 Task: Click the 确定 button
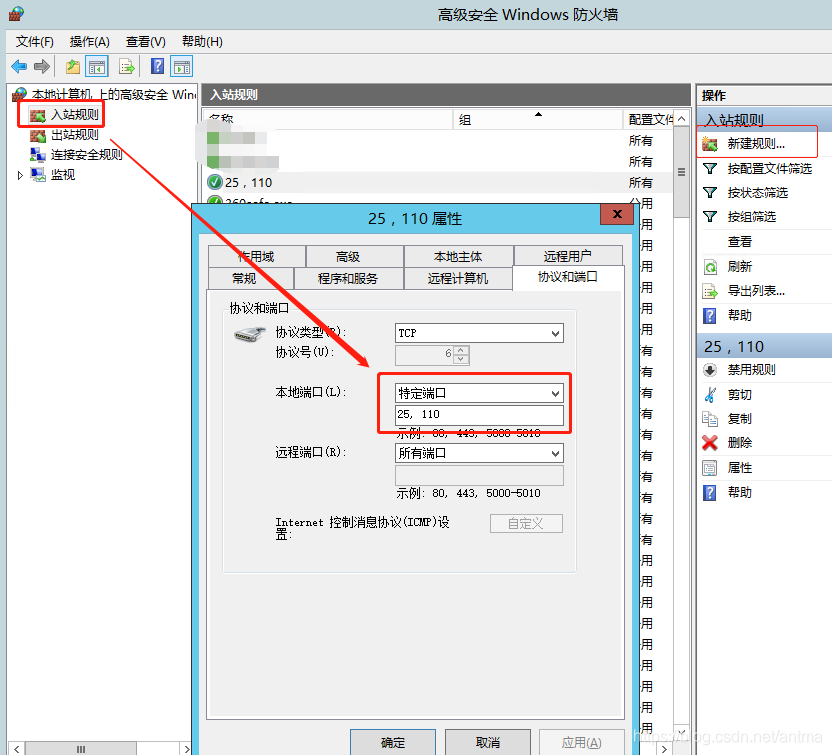tap(393, 742)
